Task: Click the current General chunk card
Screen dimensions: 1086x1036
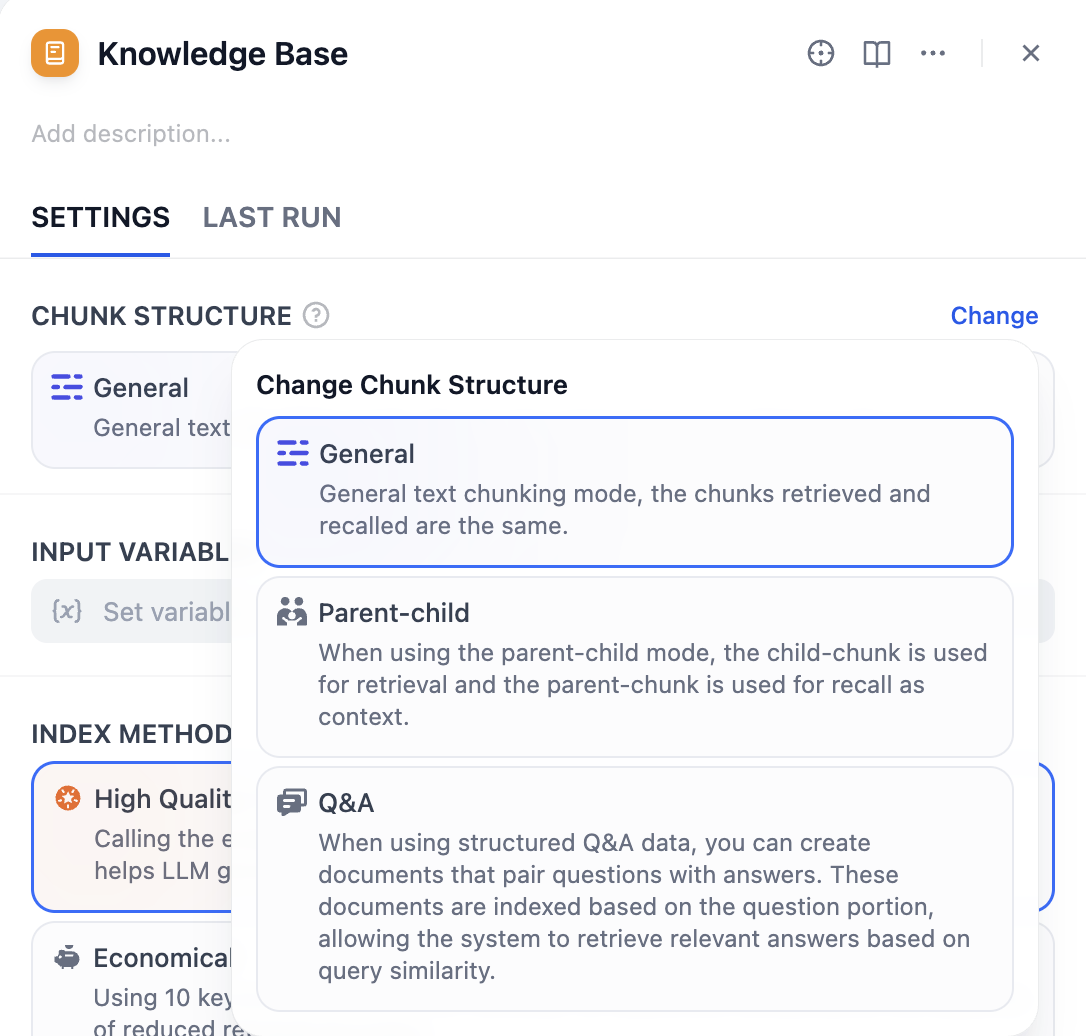Action: pyautogui.click(x=132, y=410)
